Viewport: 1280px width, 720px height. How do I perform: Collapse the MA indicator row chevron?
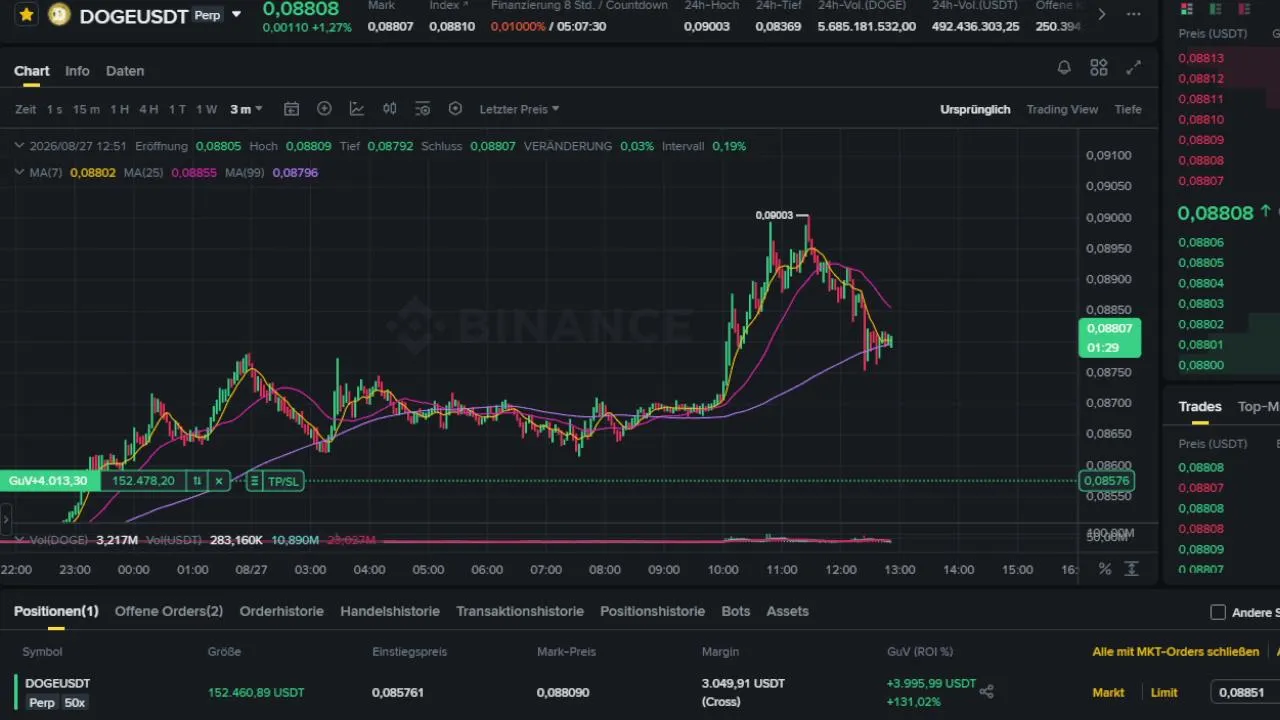19,172
